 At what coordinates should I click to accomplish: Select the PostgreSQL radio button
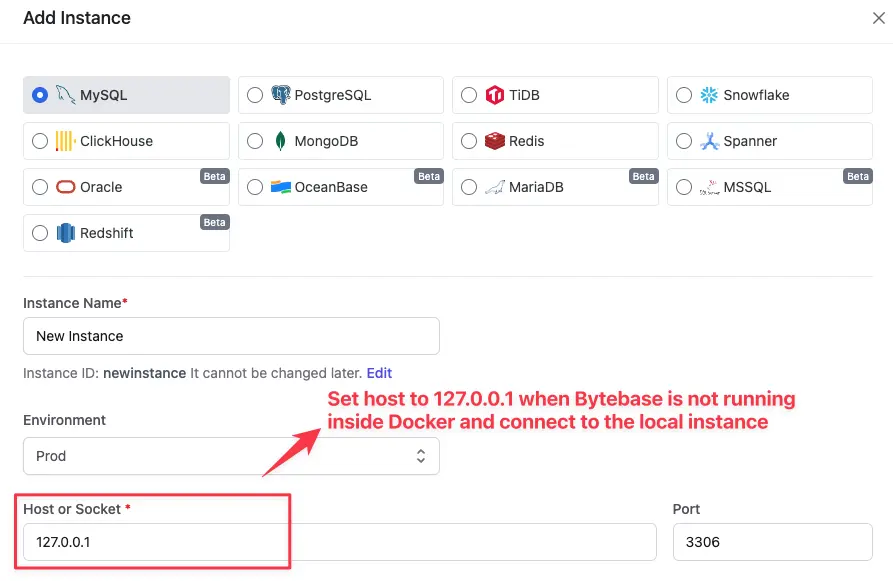coord(255,95)
